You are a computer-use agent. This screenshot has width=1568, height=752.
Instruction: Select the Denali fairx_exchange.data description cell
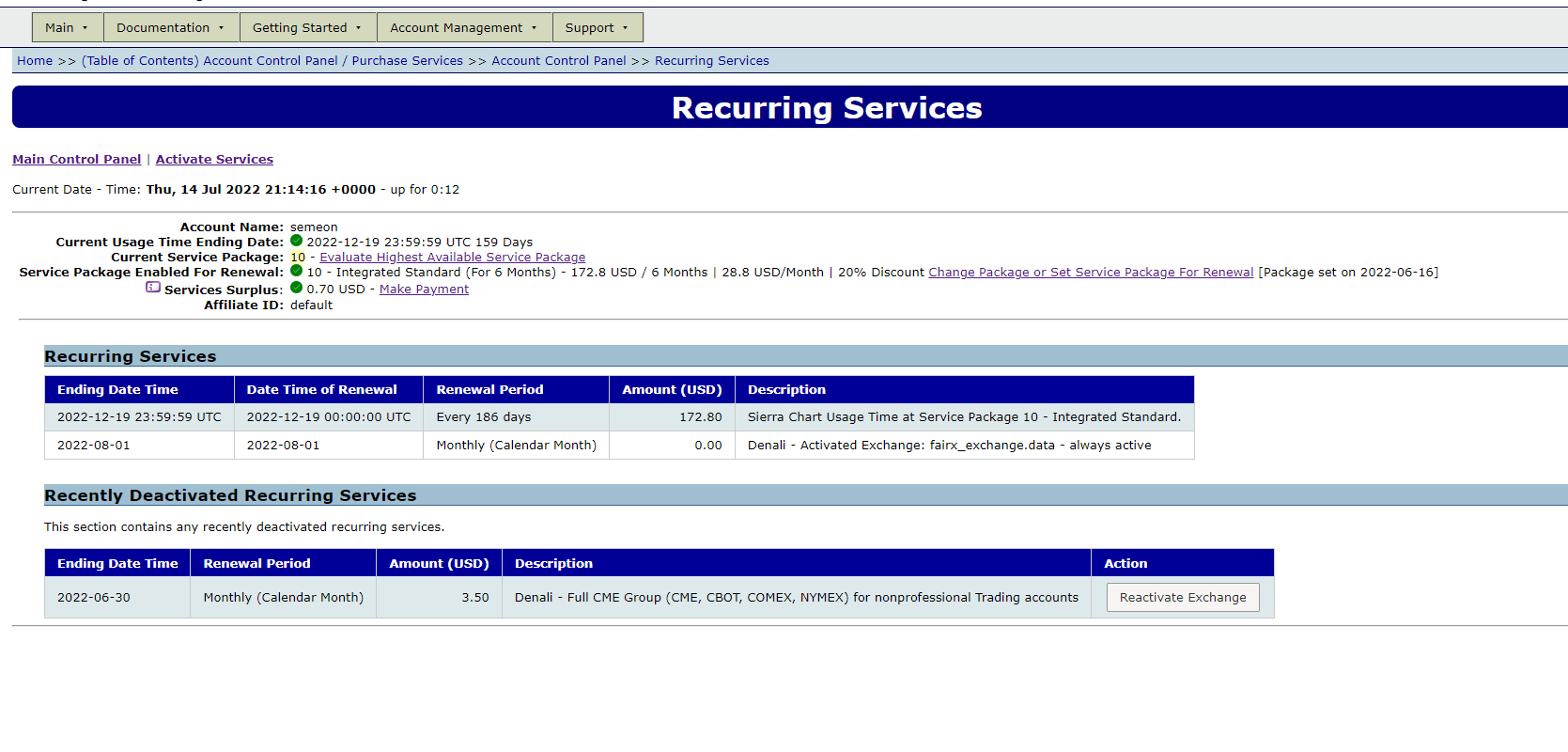tap(965, 446)
